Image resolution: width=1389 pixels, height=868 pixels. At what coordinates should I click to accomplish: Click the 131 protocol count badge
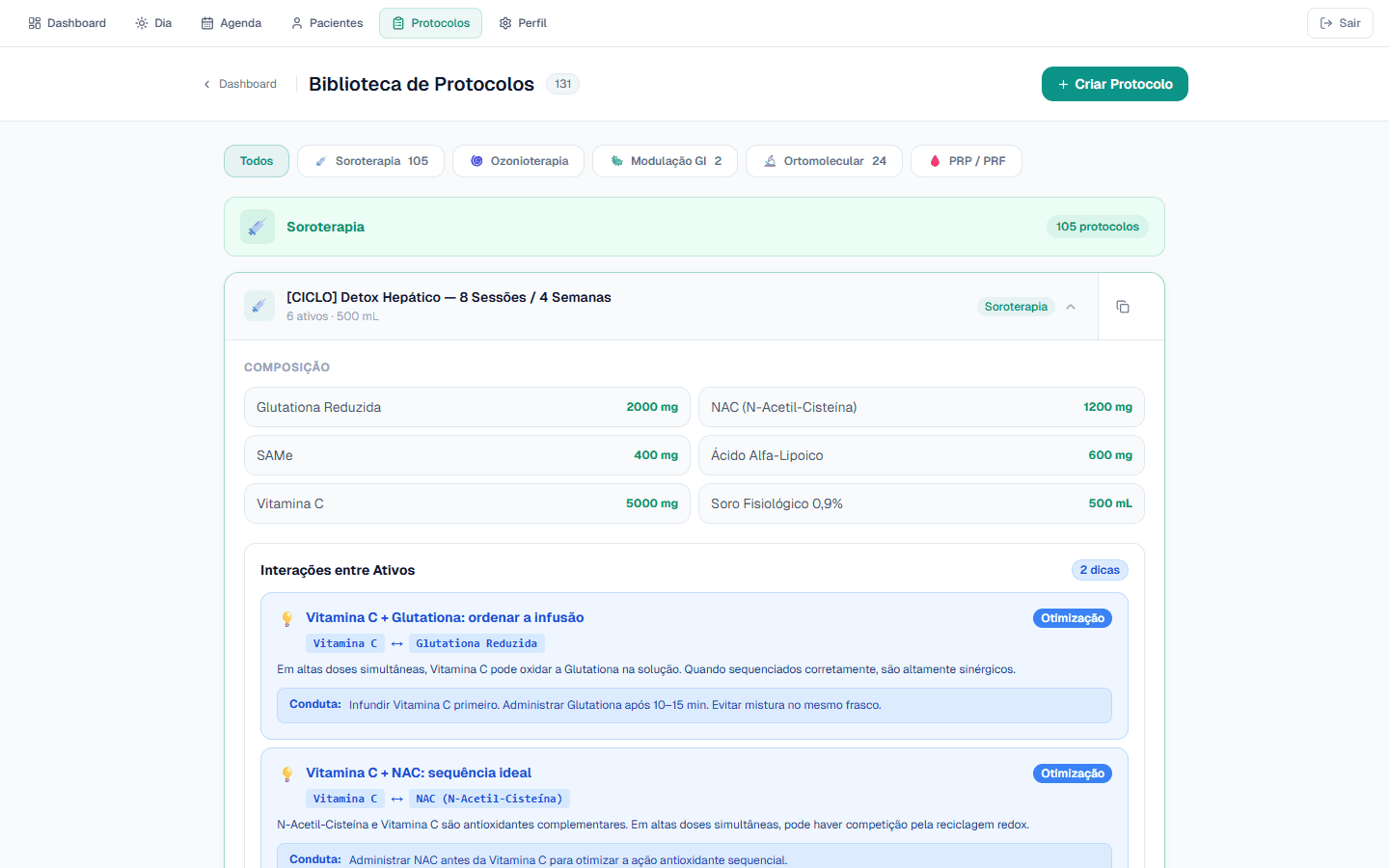(562, 84)
